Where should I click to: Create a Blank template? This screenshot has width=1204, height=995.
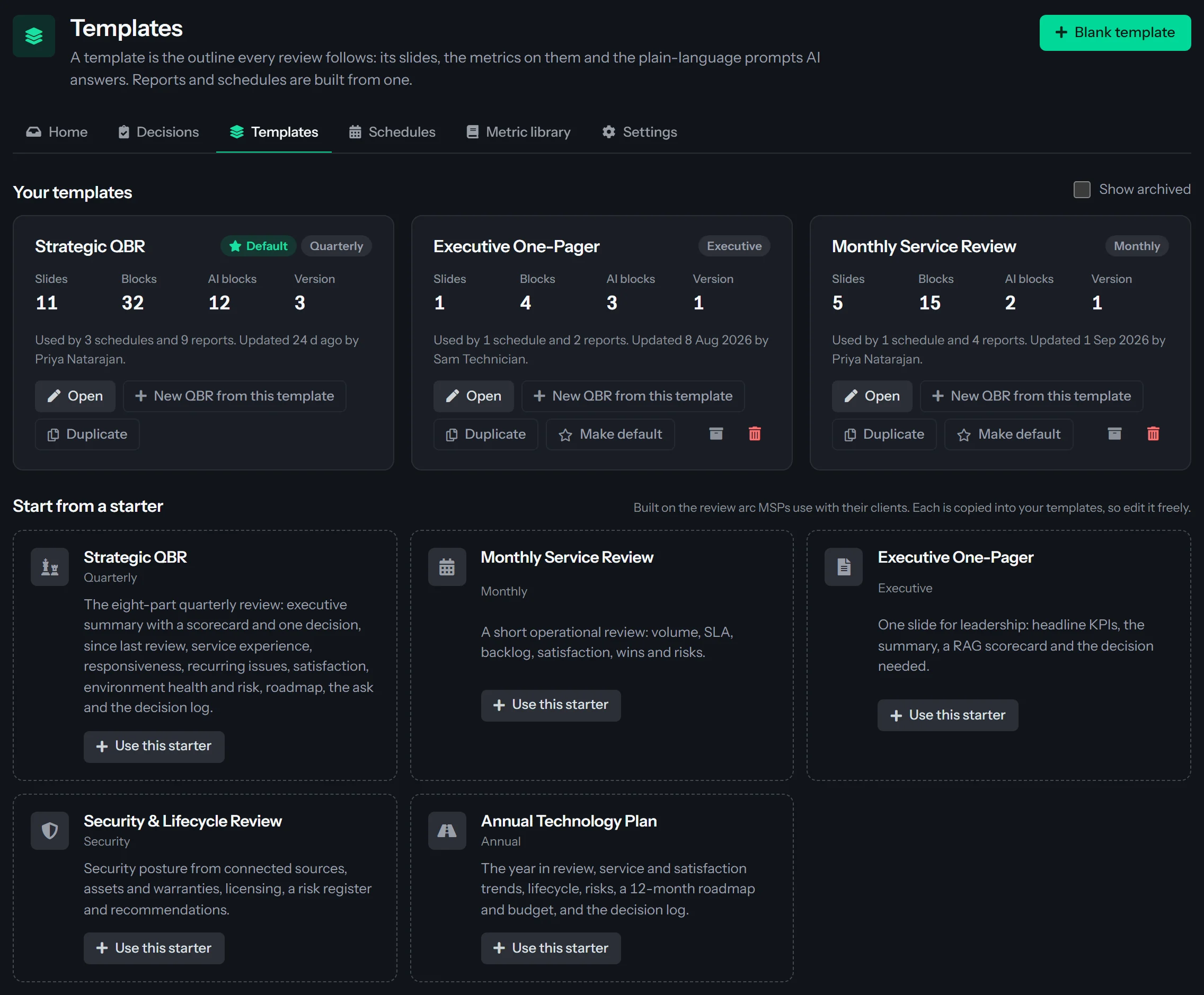coord(1114,33)
